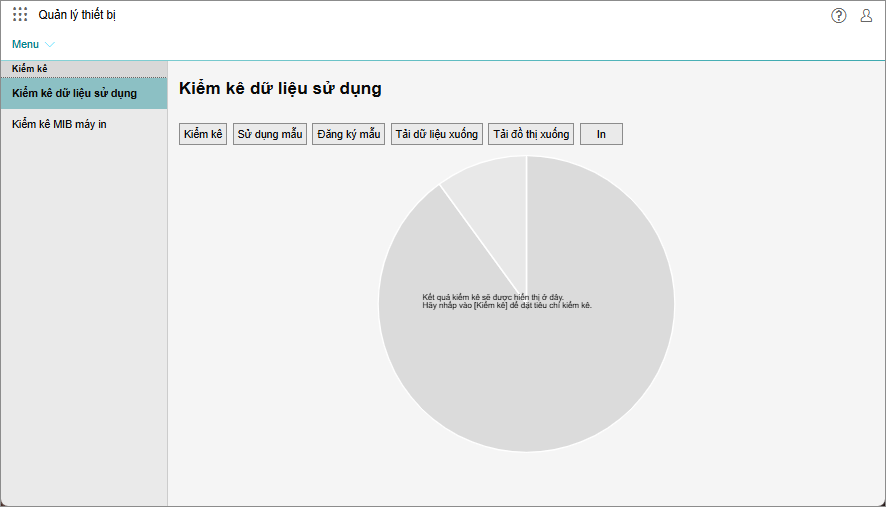Click the Kiểm kê dữ liệu sử dụng page heading
886x507 pixels.
[x=280, y=88]
